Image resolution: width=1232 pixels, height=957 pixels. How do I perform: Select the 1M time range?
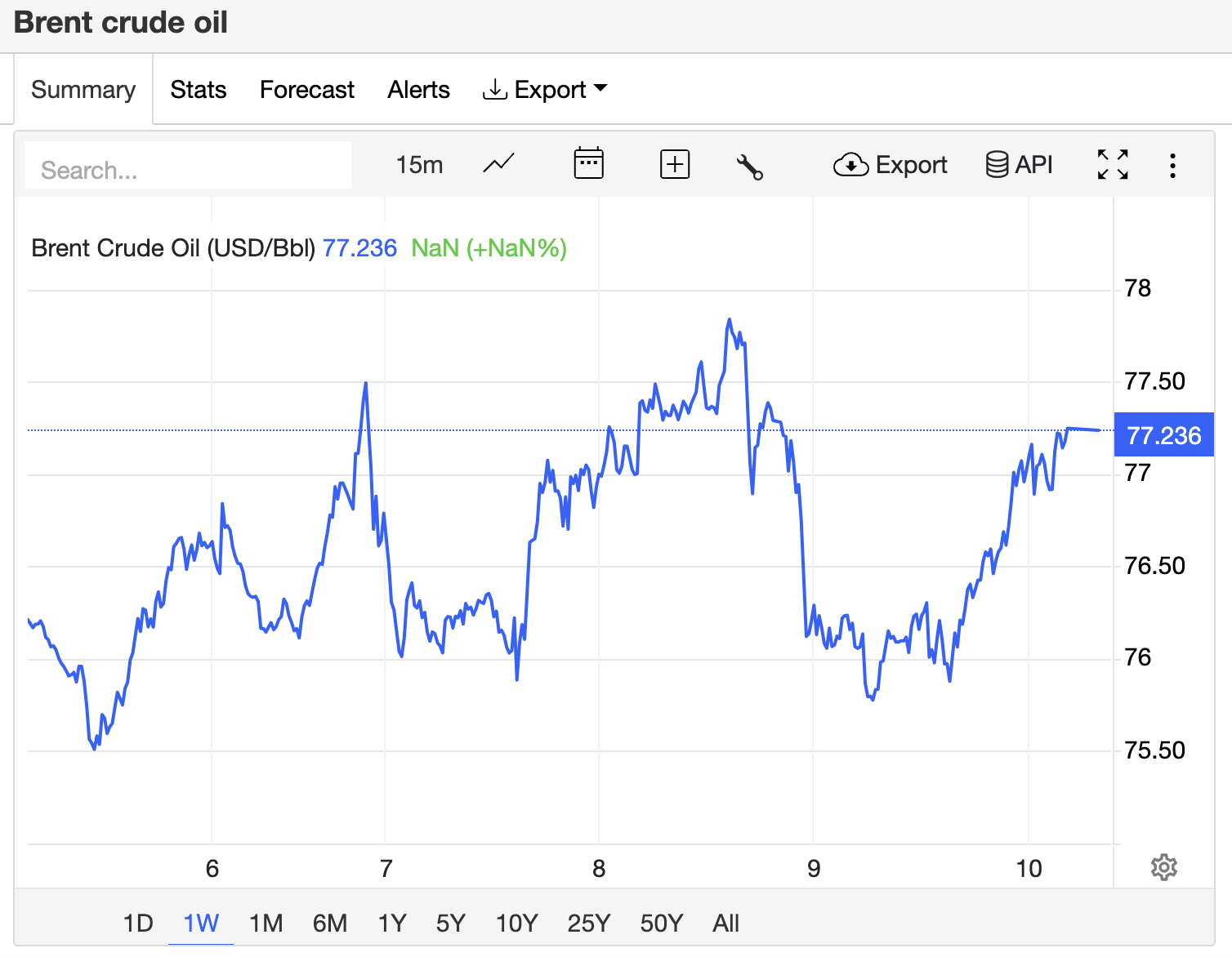click(x=266, y=923)
